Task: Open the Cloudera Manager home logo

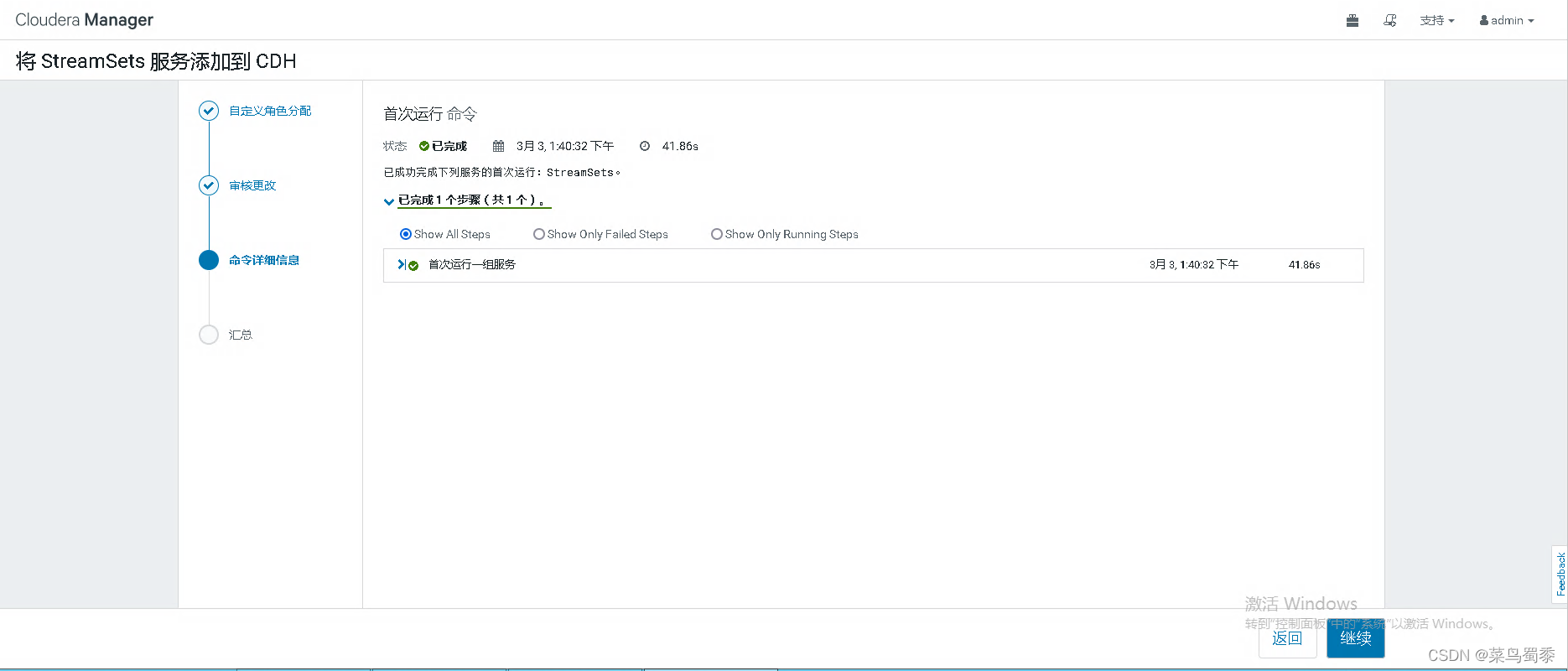Action: (x=84, y=20)
